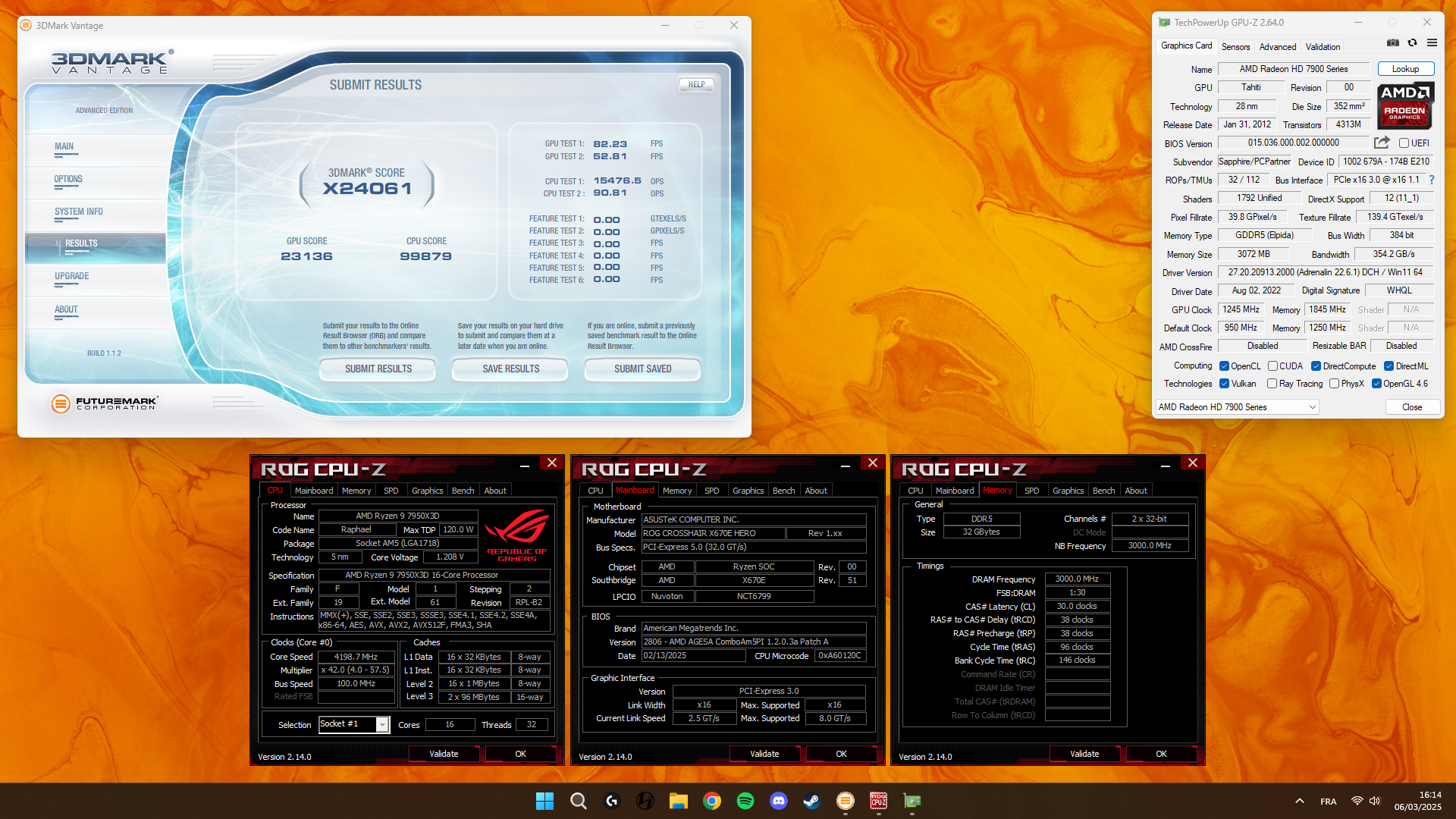
Task: Open SPD tab in Mainboard CPU-Z window
Action: point(711,491)
